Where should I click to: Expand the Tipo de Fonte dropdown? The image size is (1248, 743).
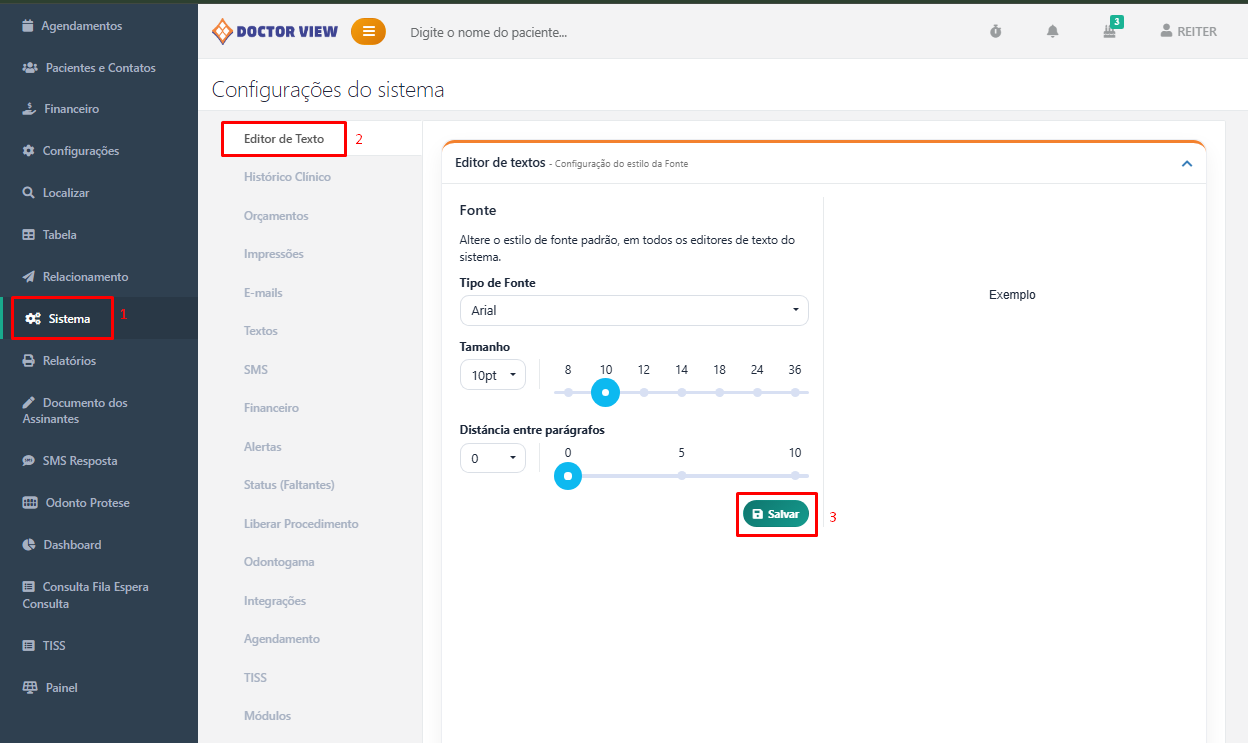tap(634, 311)
